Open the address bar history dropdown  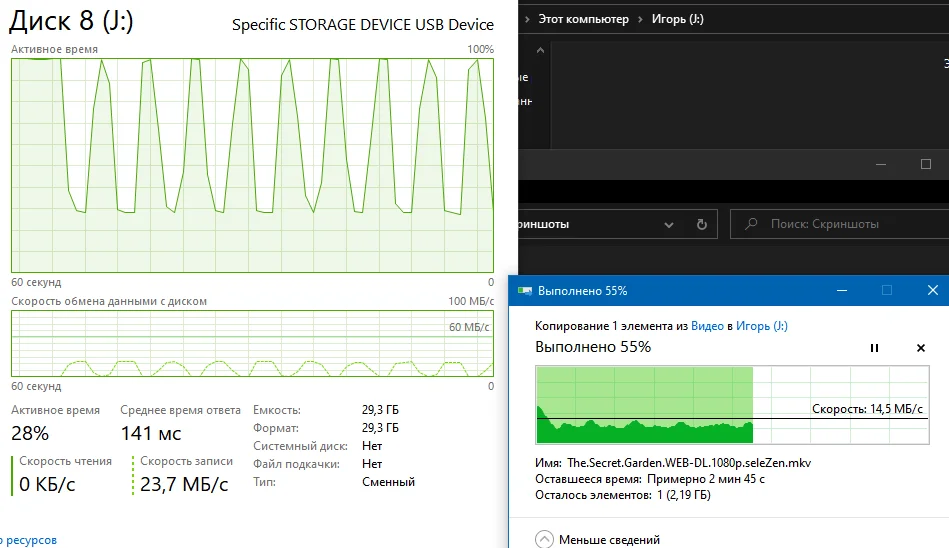[668, 224]
